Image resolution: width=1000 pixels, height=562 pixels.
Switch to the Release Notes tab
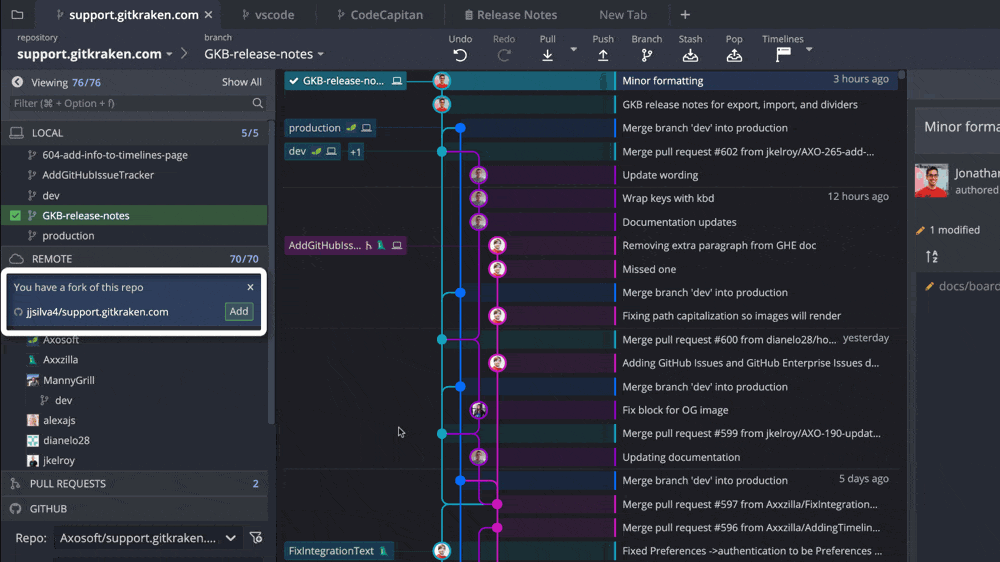tap(510, 14)
